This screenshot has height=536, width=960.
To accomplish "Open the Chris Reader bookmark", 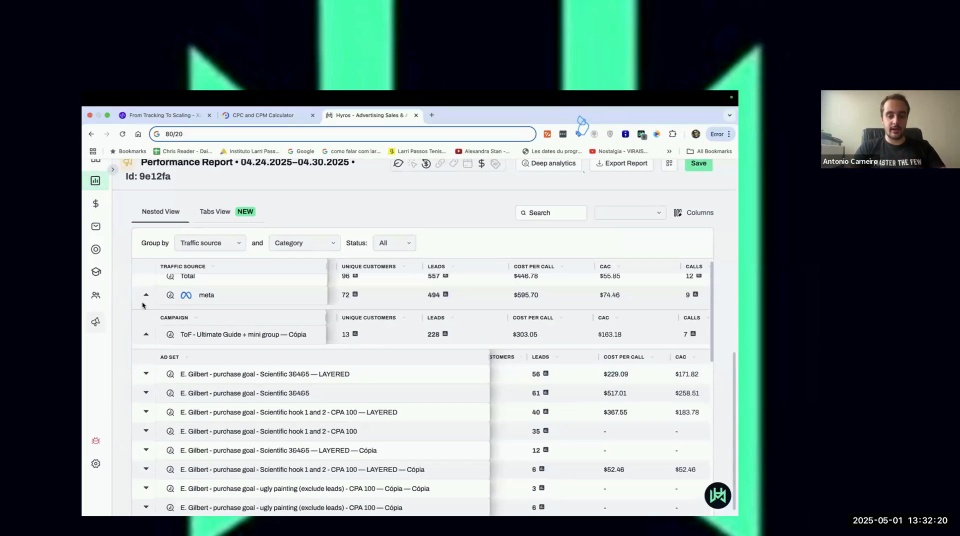I will click(x=183, y=151).
